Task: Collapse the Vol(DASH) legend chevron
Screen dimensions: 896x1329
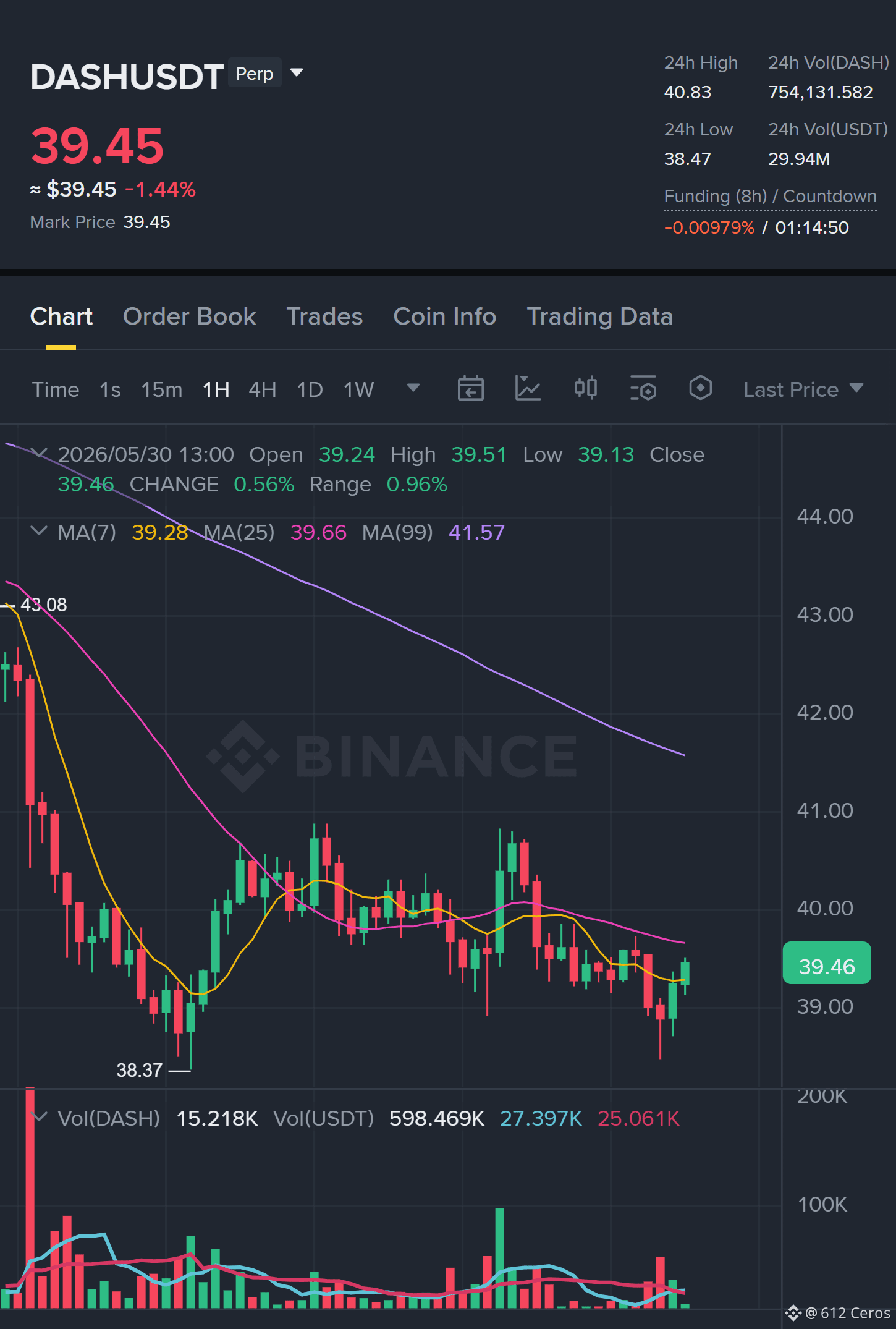Action: coord(40,1117)
